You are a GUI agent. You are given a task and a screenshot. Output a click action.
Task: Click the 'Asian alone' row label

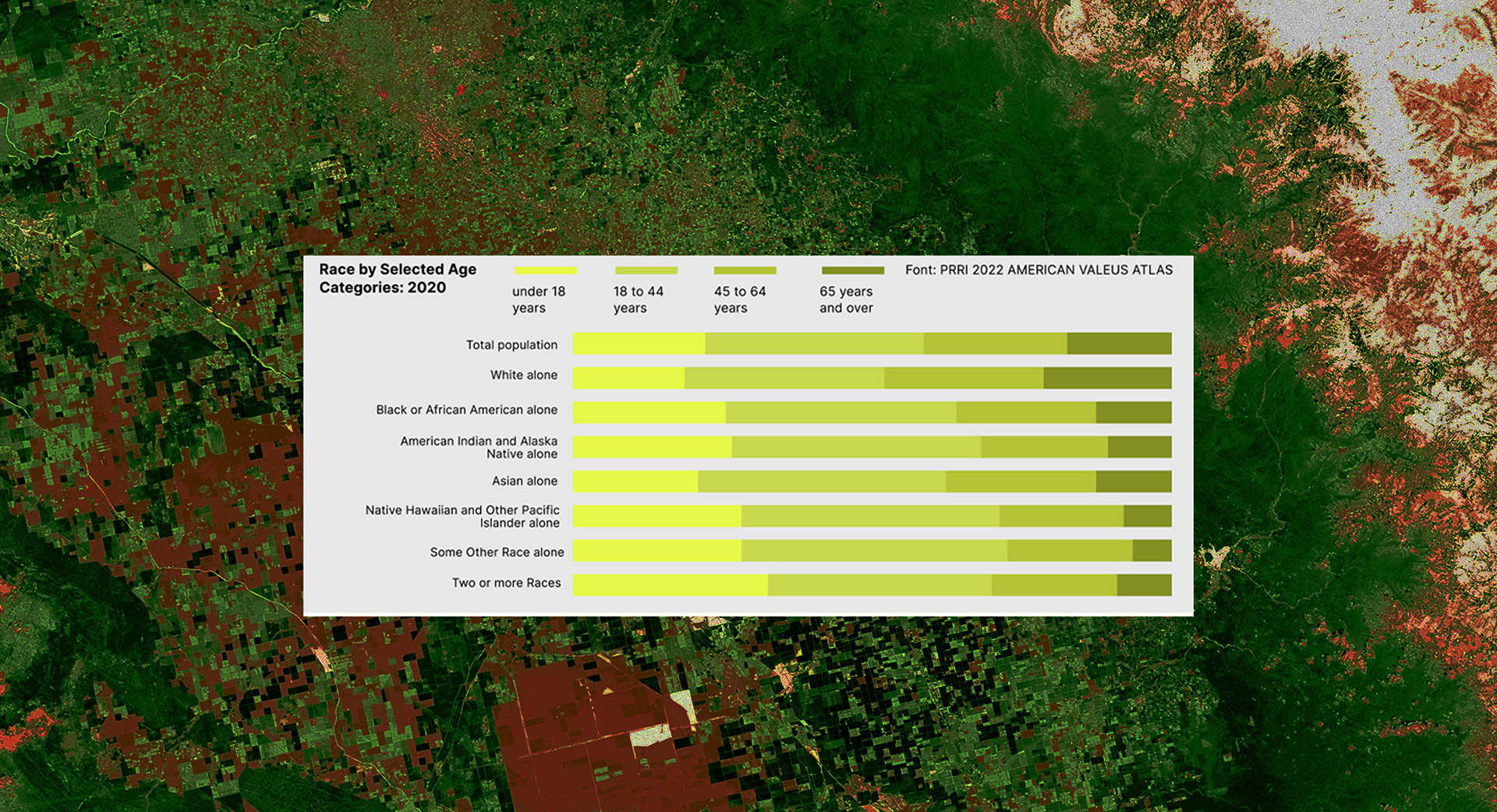pos(525,481)
